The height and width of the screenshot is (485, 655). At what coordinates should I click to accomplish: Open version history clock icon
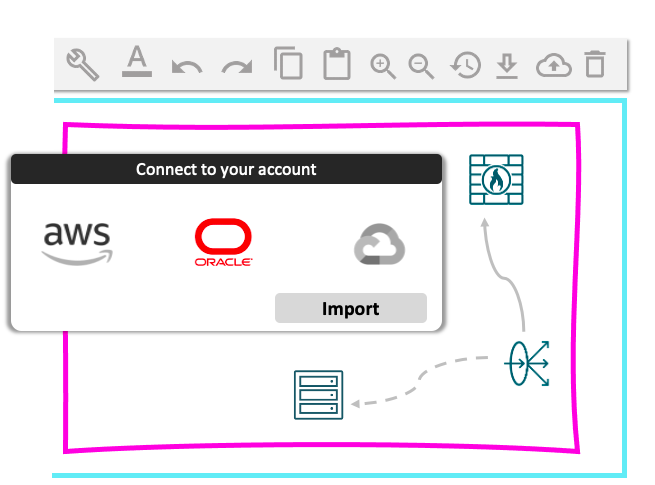tap(465, 65)
